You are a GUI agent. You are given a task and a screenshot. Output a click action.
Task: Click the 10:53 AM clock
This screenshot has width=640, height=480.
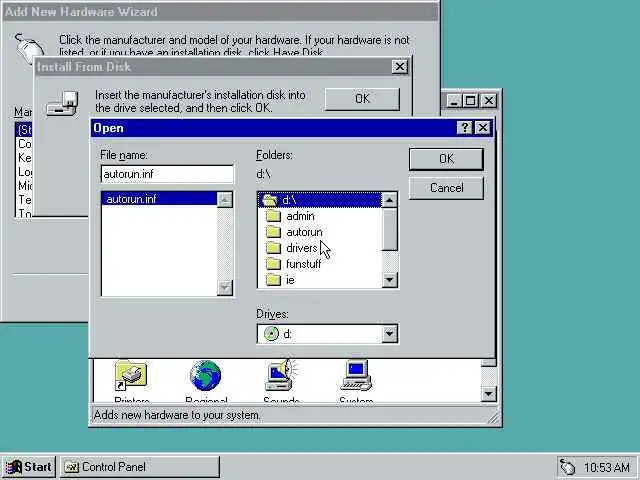tap(607, 467)
